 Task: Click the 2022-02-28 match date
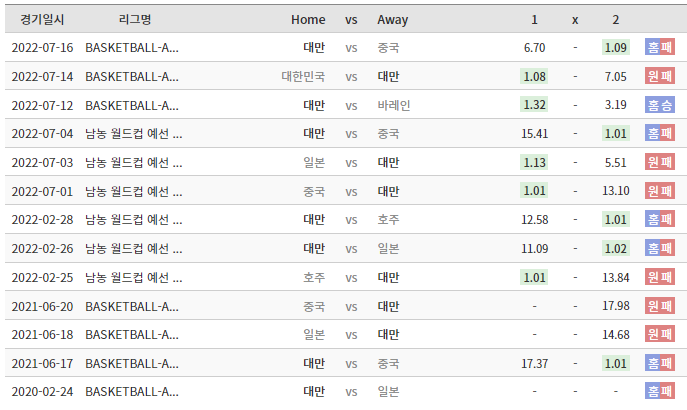[x=43, y=219]
